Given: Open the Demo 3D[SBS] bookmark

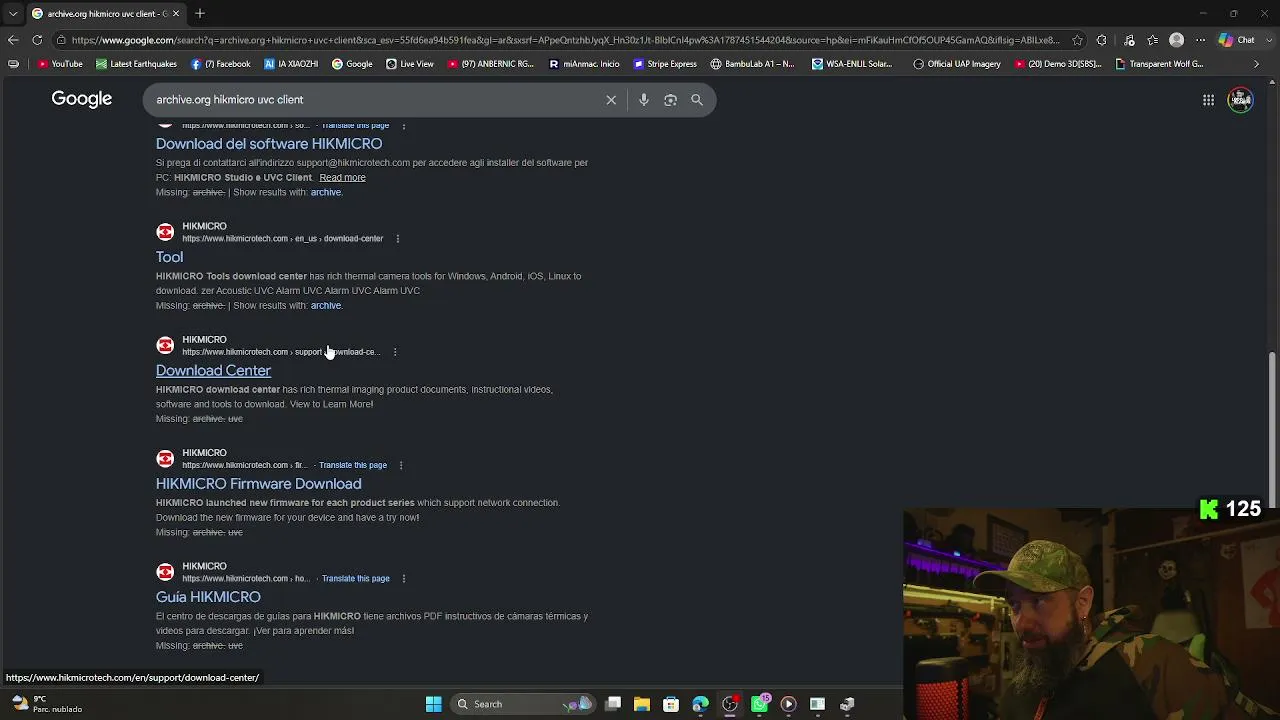Looking at the screenshot, I should (x=1058, y=64).
